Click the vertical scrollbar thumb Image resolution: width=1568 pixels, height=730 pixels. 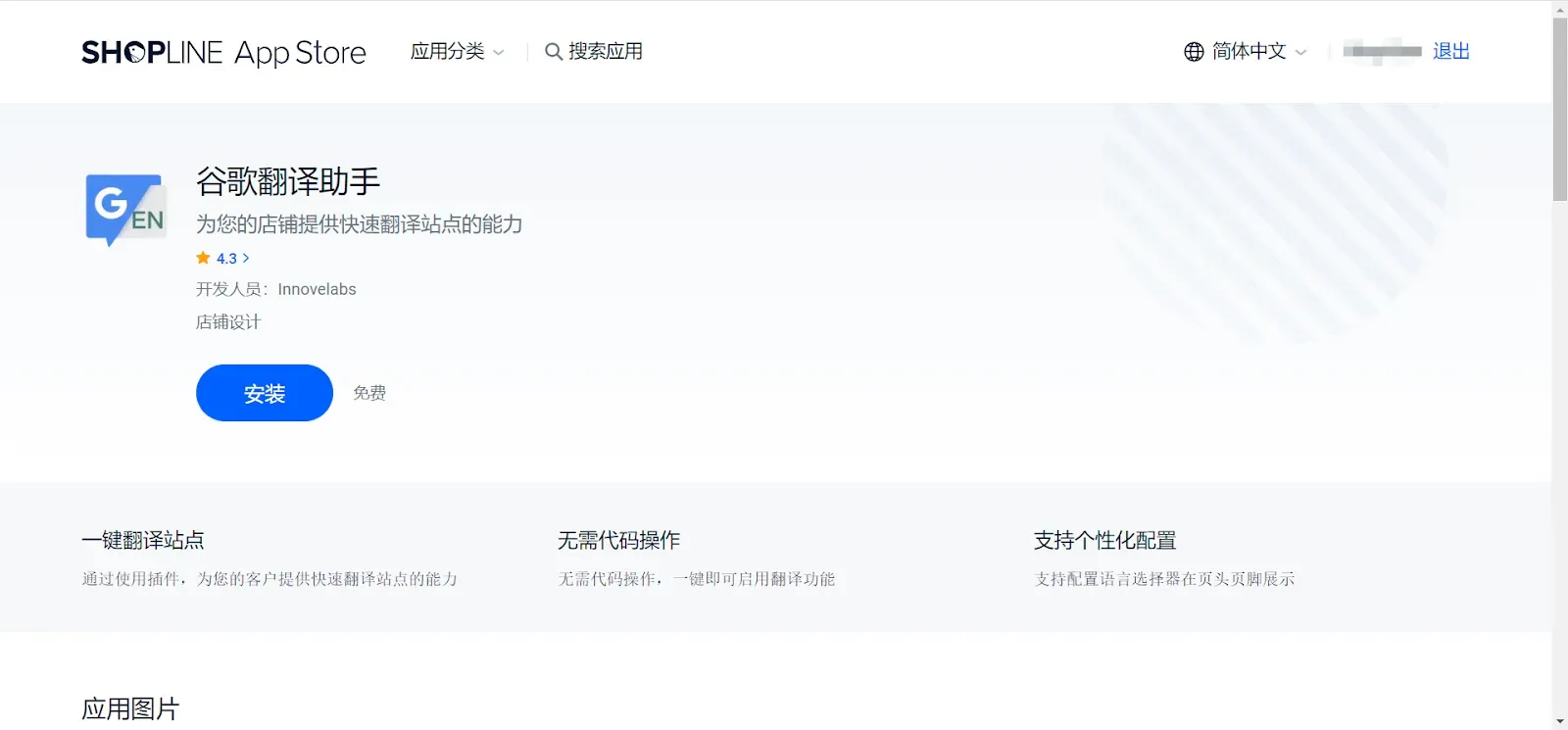(1559, 108)
